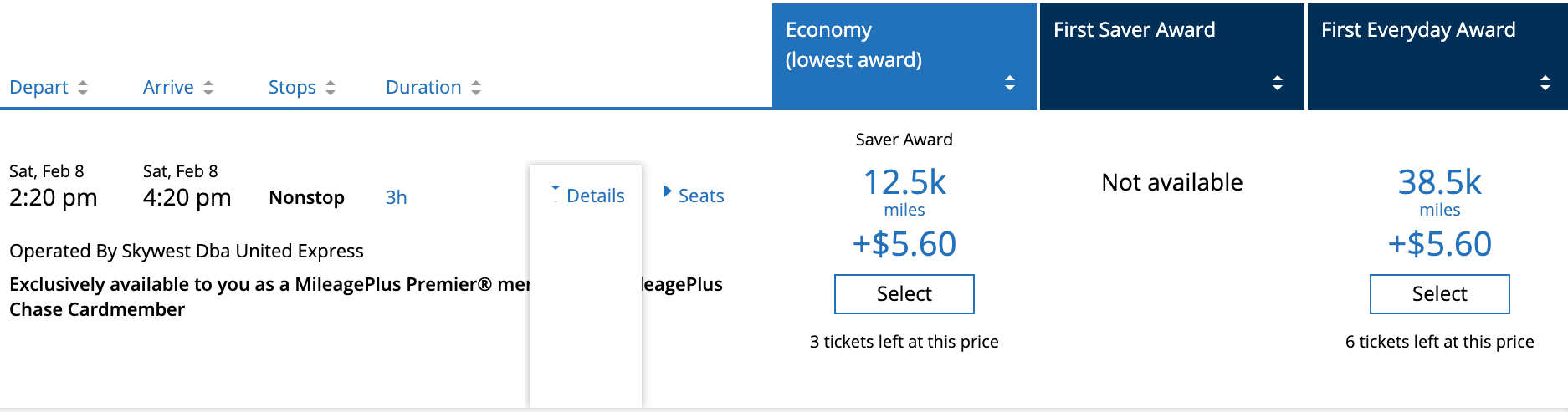Screen dimensions: 1568x412
Task: Click the First Saver Award sort arrows icon
Action: pyautogui.click(x=1278, y=83)
